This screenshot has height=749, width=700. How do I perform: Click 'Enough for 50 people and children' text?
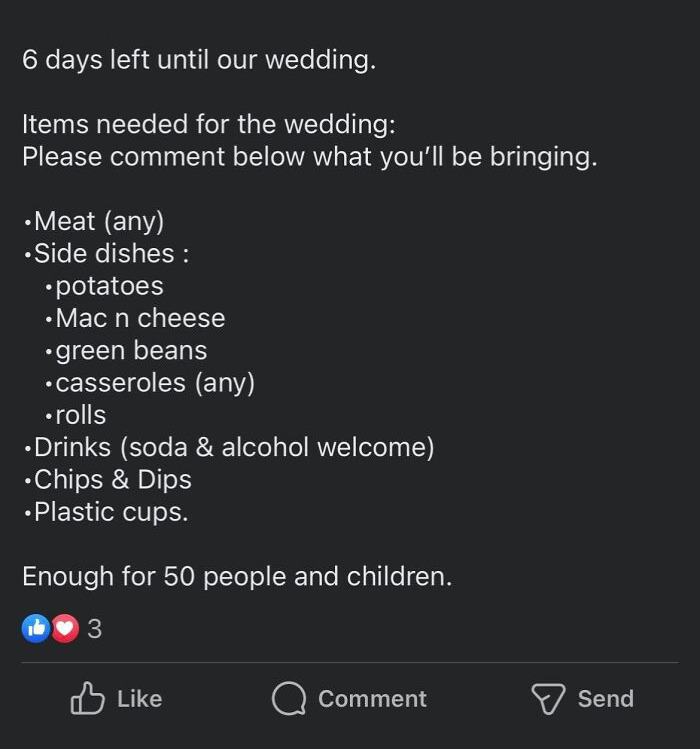pos(237,577)
